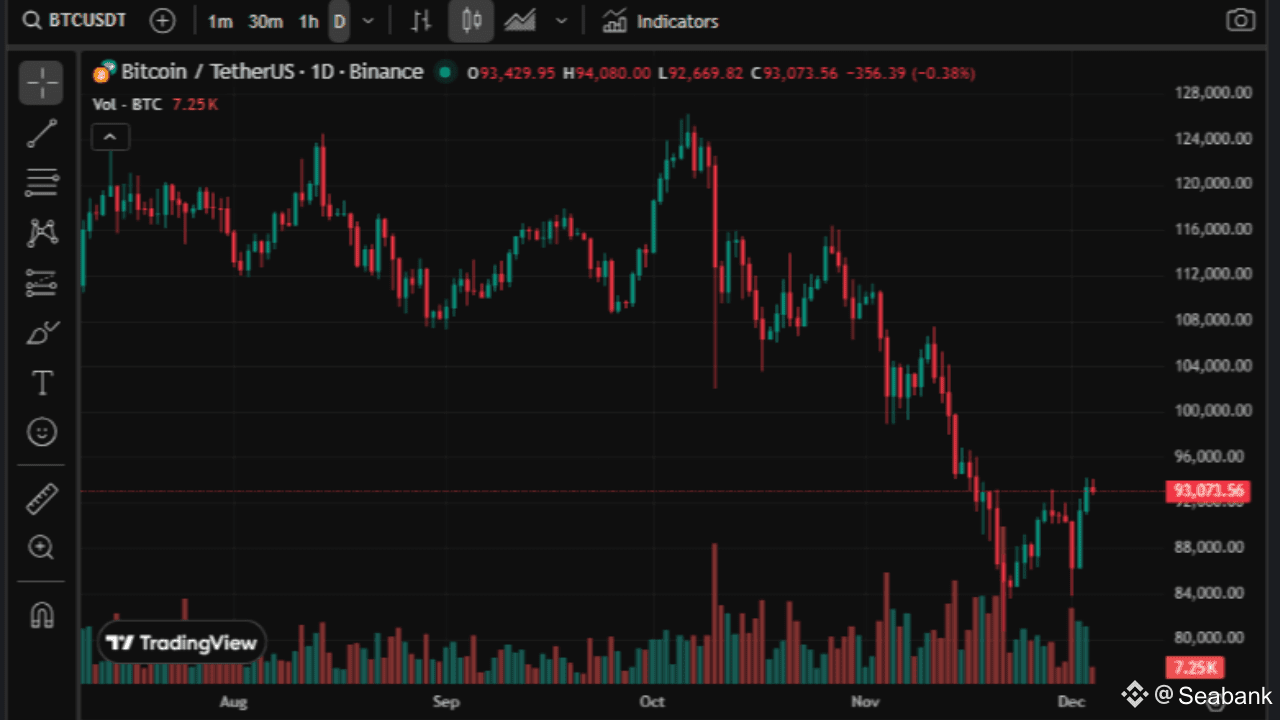Open the forecasting and measurement tools

click(x=41, y=283)
